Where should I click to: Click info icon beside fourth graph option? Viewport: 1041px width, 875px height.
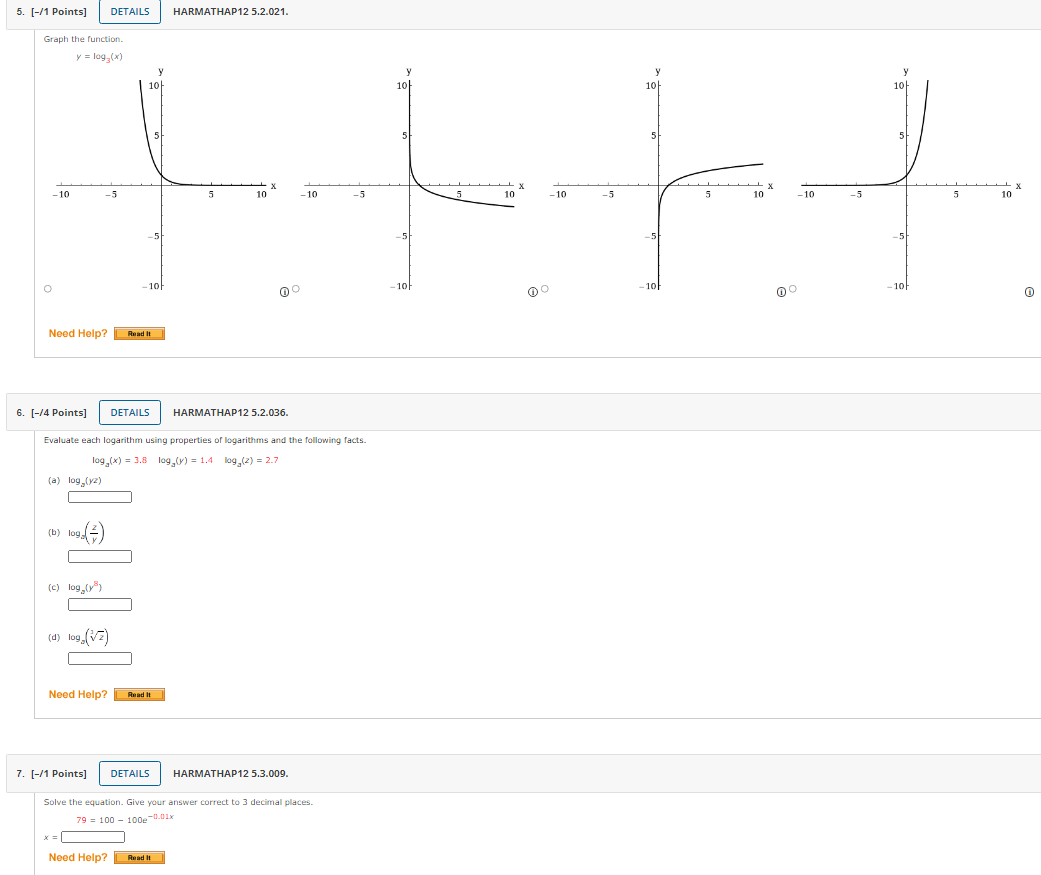(x=1029, y=291)
